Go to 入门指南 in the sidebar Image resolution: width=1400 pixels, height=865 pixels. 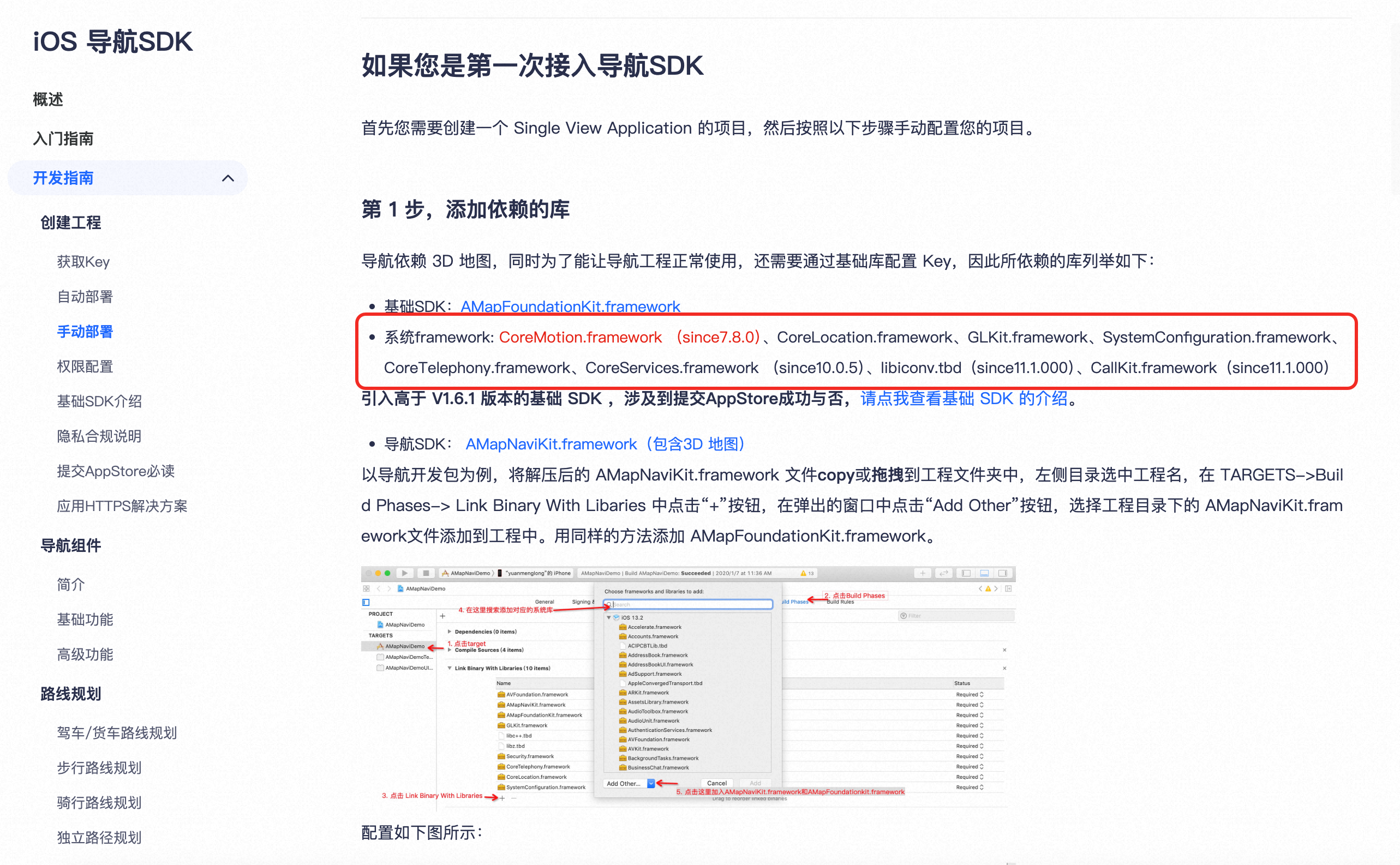[63, 139]
